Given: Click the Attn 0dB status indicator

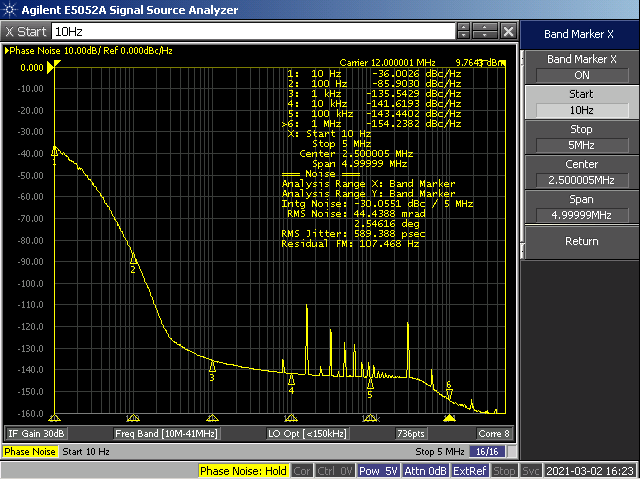Looking at the screenshot, I should pyautogui.click(x=425, y=471).
